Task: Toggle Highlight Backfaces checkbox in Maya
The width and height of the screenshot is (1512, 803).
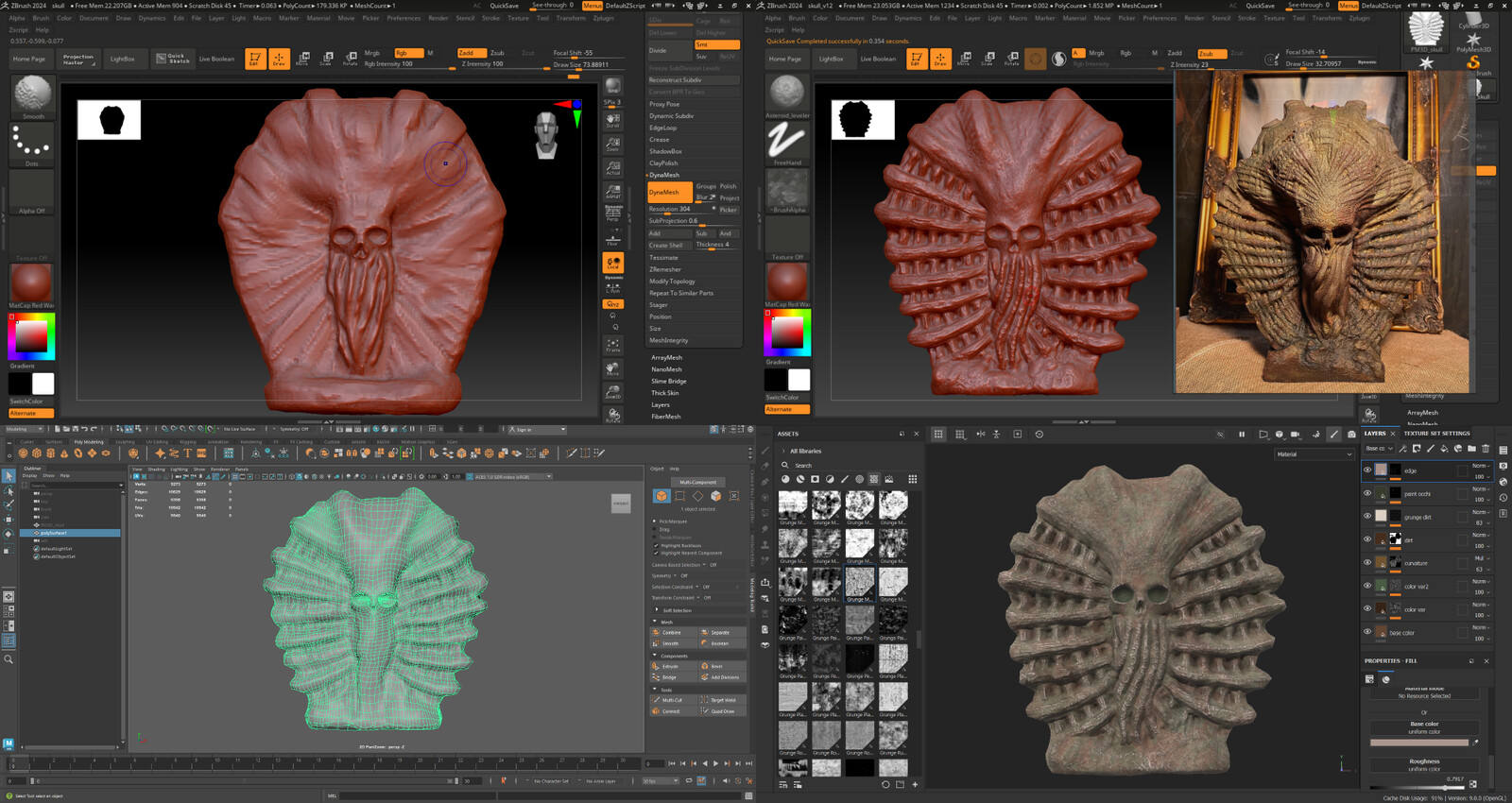Action: (x=657, y=545)
